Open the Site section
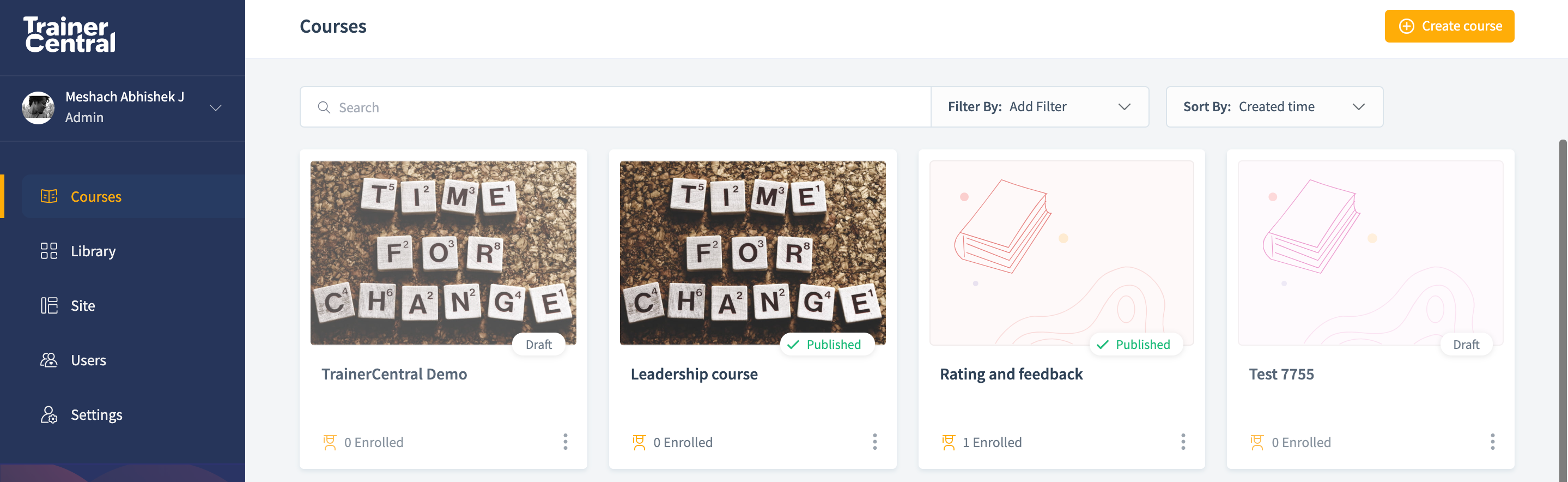1568x482 pixels. pos(83,306)
